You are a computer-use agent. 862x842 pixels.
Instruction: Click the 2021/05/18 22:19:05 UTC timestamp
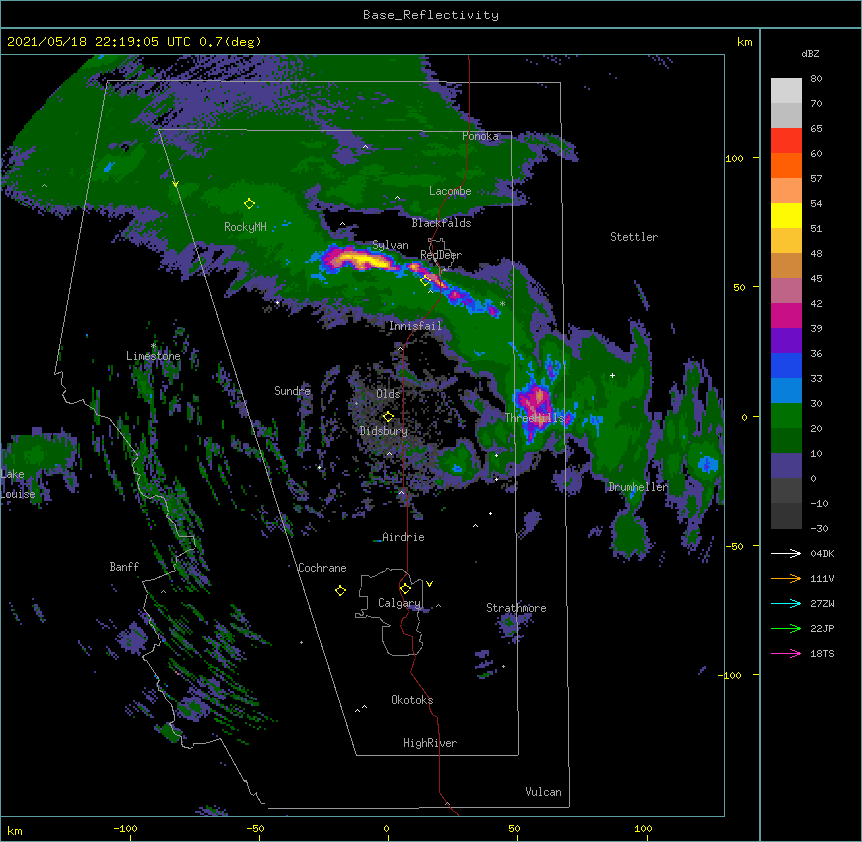134,42
